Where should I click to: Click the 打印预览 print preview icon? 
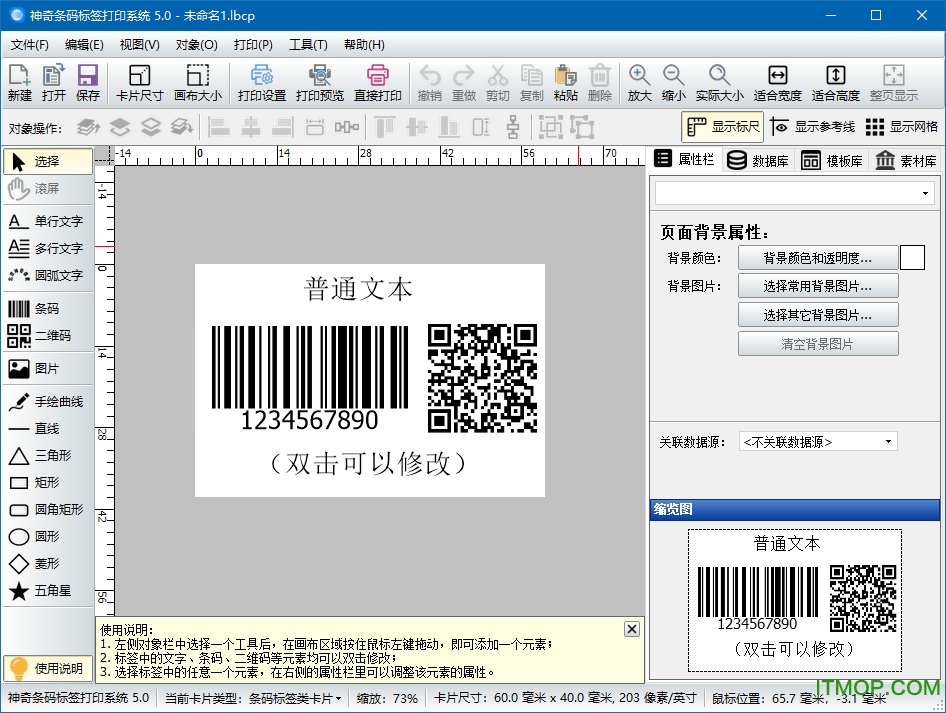(320, 83)
